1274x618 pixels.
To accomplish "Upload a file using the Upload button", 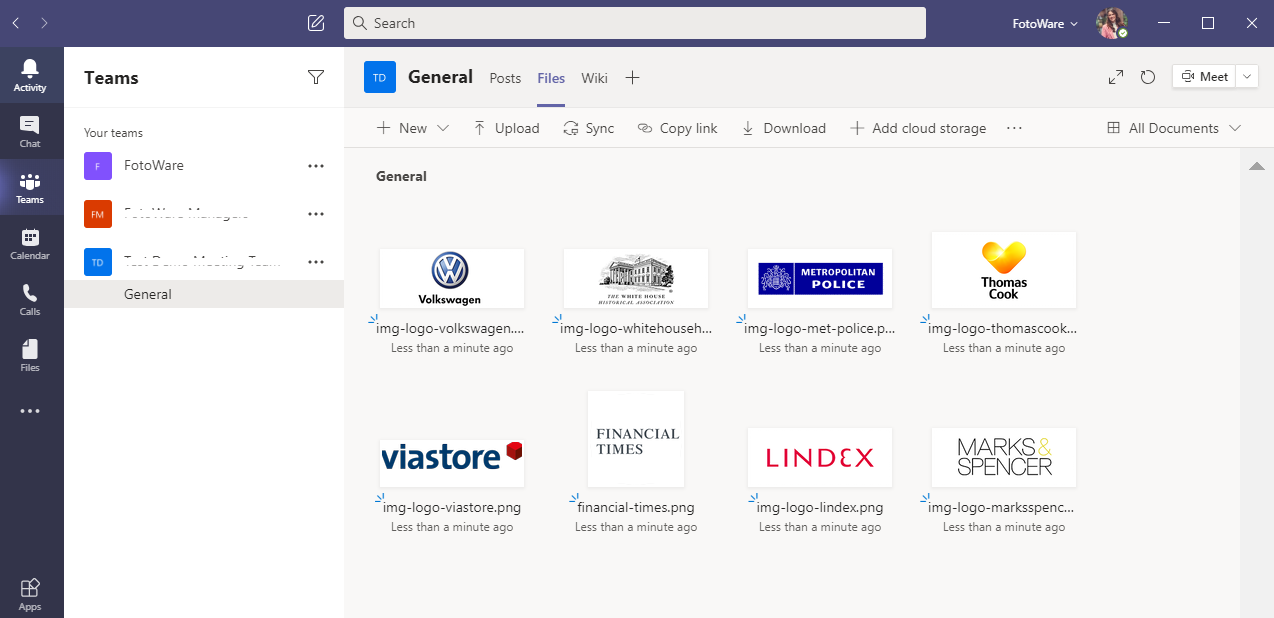I will pyautogui.click(x=506, y=128).
